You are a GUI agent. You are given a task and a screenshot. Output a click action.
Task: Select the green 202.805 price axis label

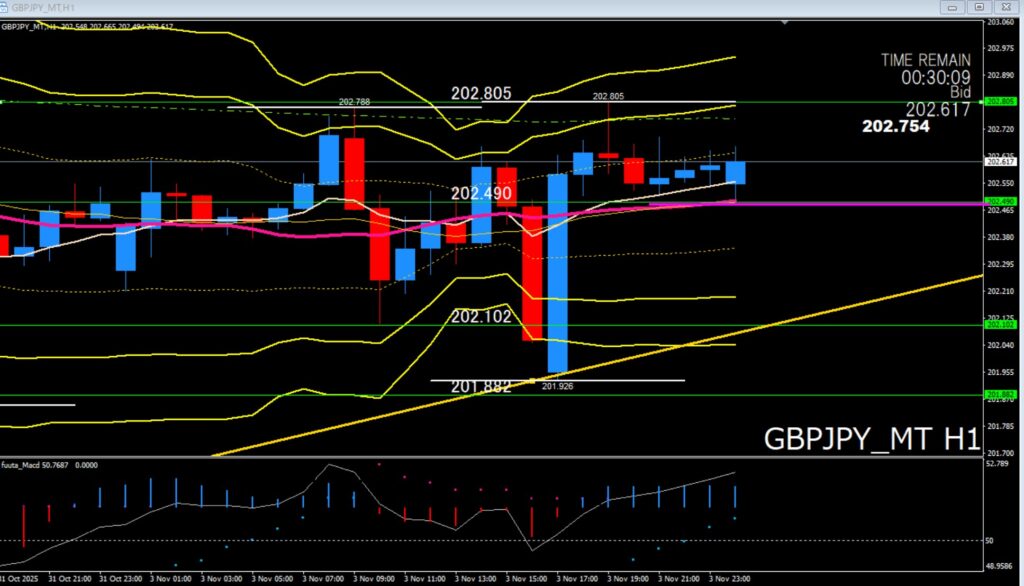click(1000, 102)
